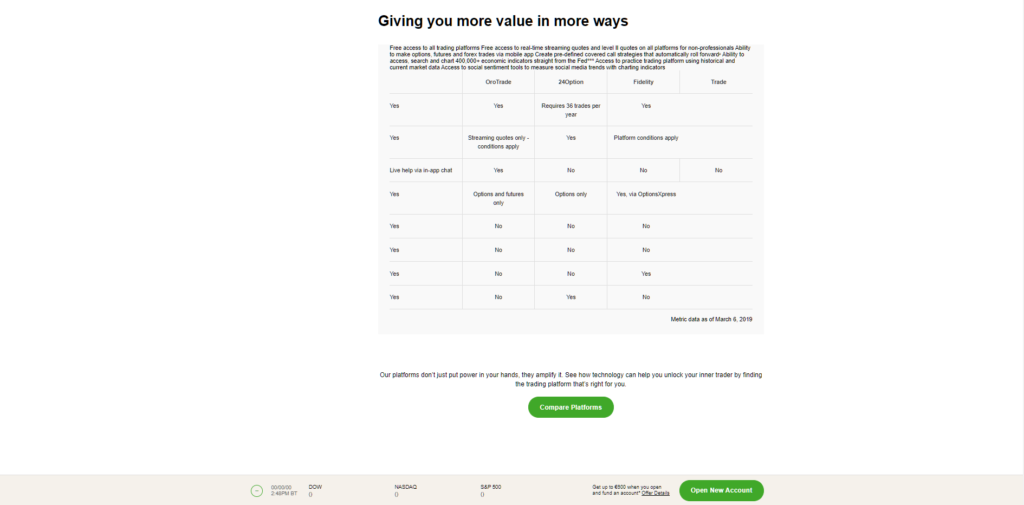Click Fidelity's No in Live help row
Screen dimensions: 1024x505
pyautogui.click(x=643, y=170)
